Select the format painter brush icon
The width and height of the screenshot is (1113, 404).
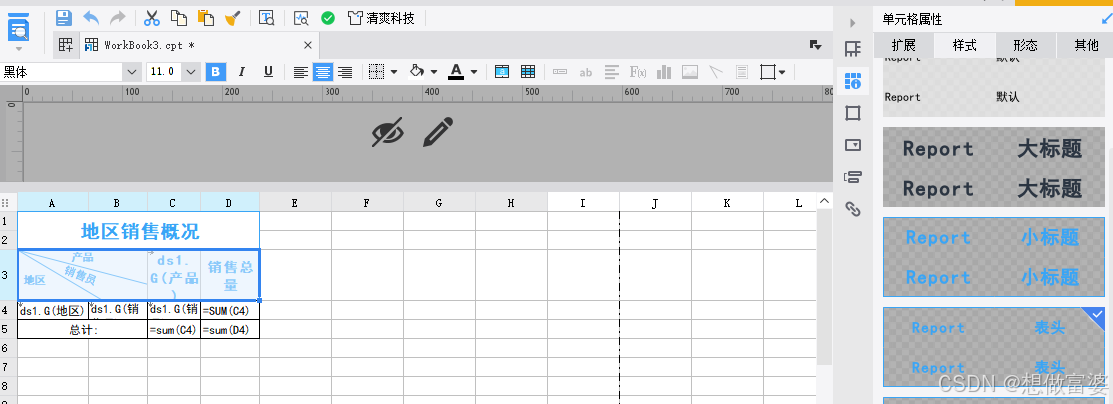pyautogui.click(x=232, y=18)
